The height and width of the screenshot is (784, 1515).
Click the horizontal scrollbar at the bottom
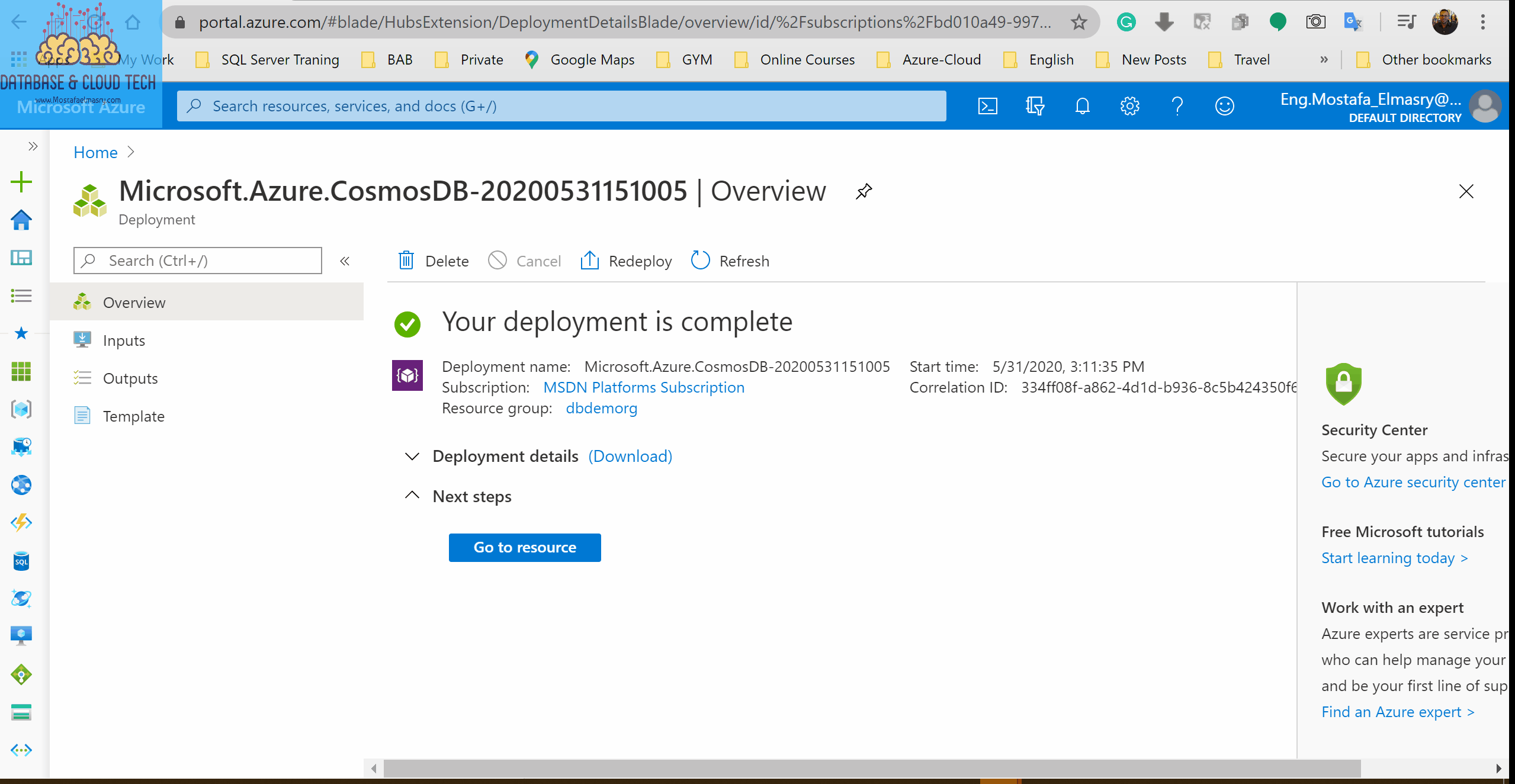point(871,769)
